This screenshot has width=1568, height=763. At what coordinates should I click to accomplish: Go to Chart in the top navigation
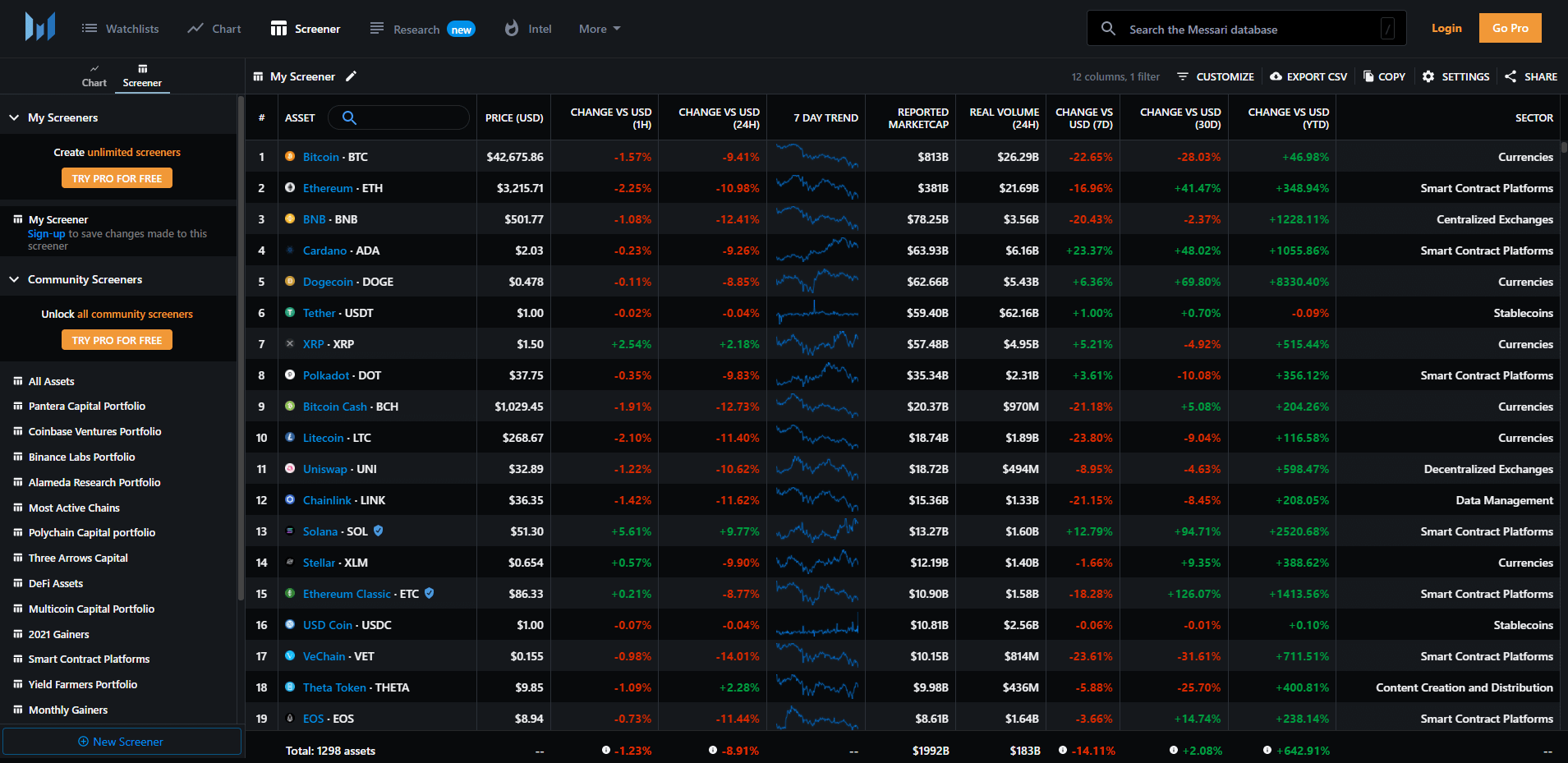214,29
